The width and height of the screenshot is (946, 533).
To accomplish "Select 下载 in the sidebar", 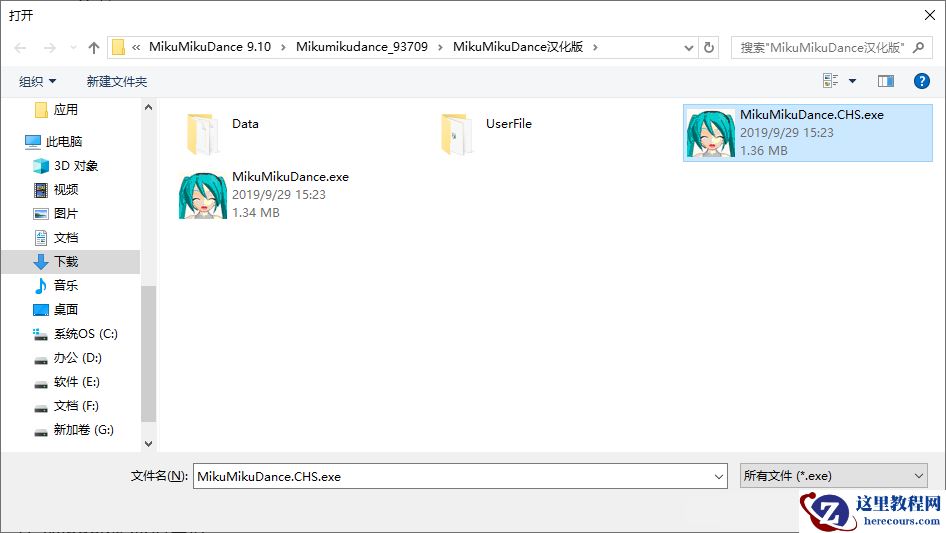I will (70, 261).
